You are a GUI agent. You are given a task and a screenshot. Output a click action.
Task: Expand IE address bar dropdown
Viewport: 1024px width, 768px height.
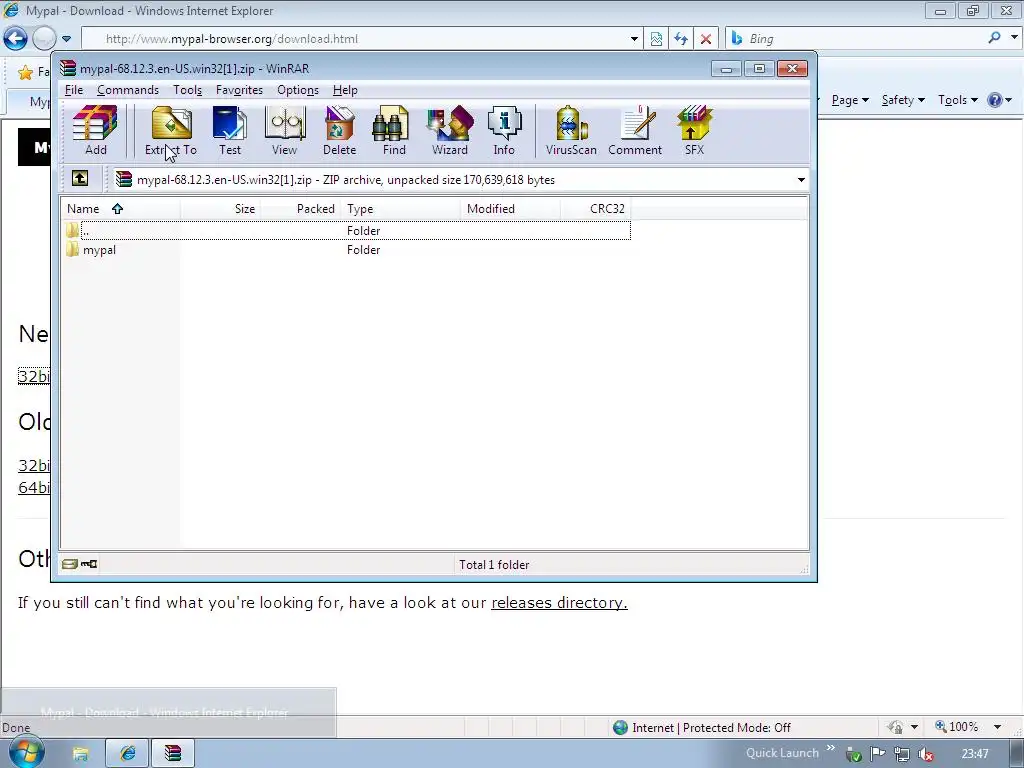634,39
